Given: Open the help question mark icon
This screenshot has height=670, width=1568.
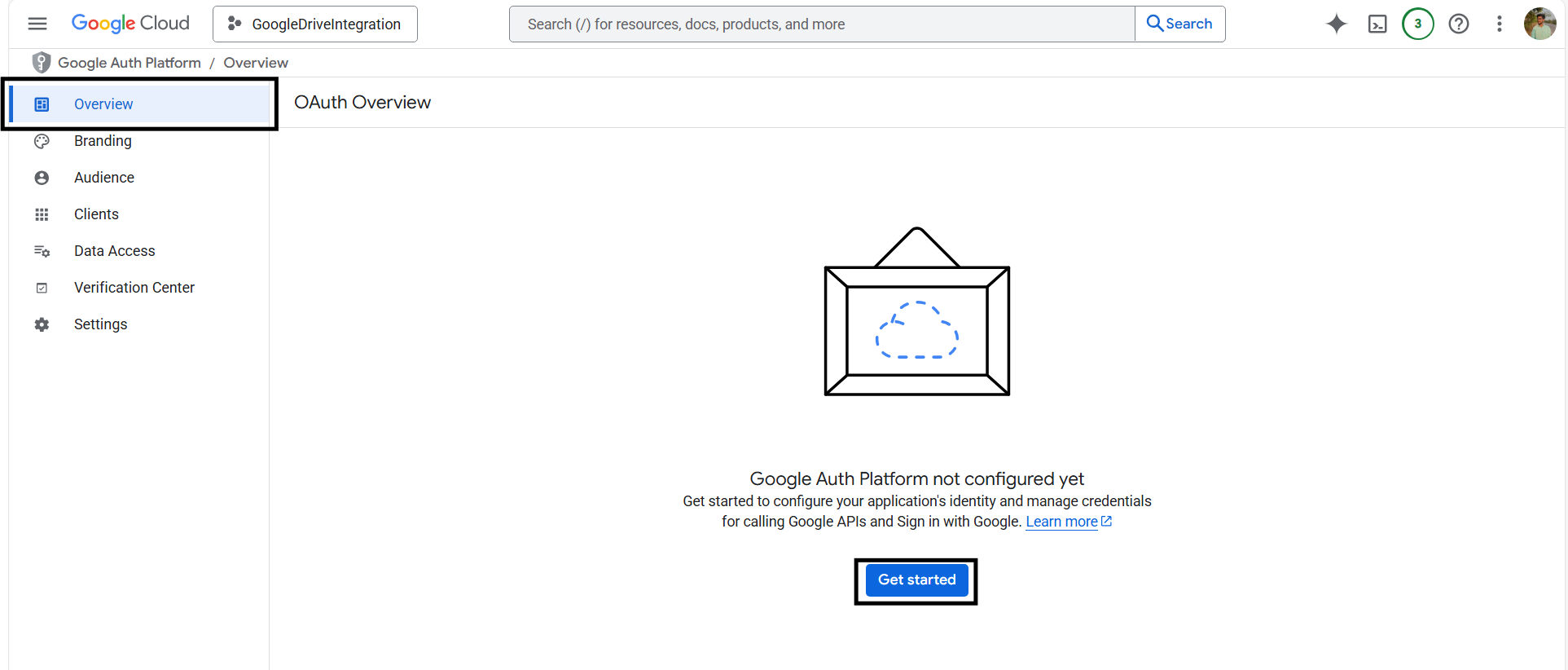Looking at the screenshot, I should pyautogui.click(x=1459, y=24).
